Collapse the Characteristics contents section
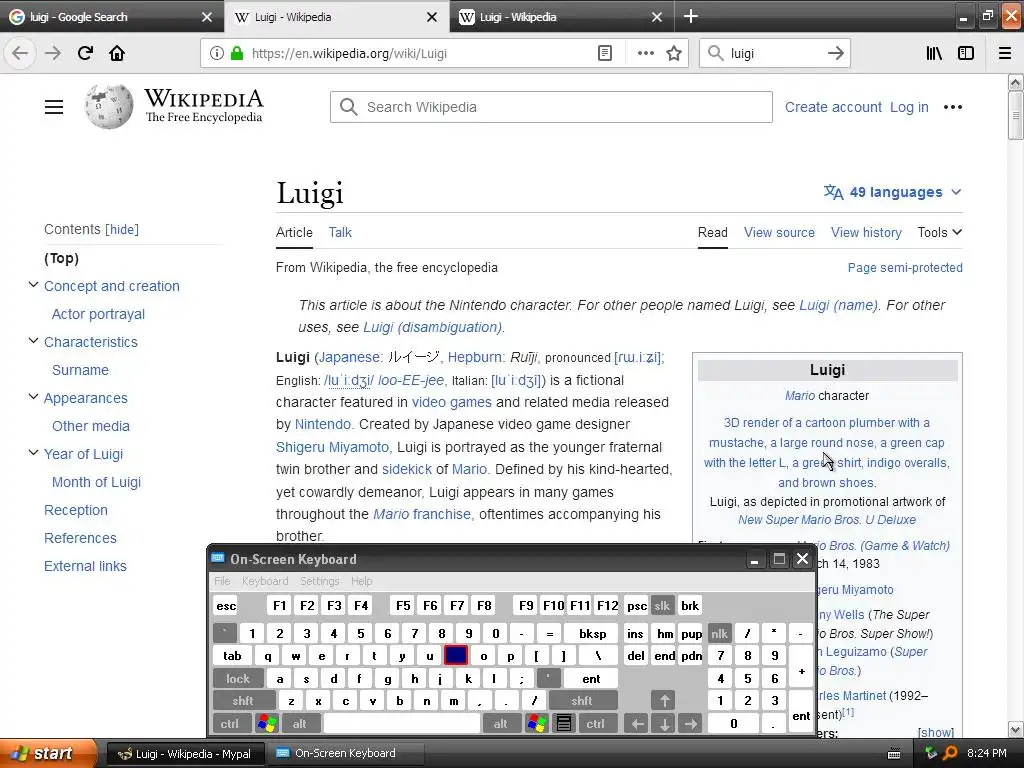1024x768 pixels. coord(33,342)
